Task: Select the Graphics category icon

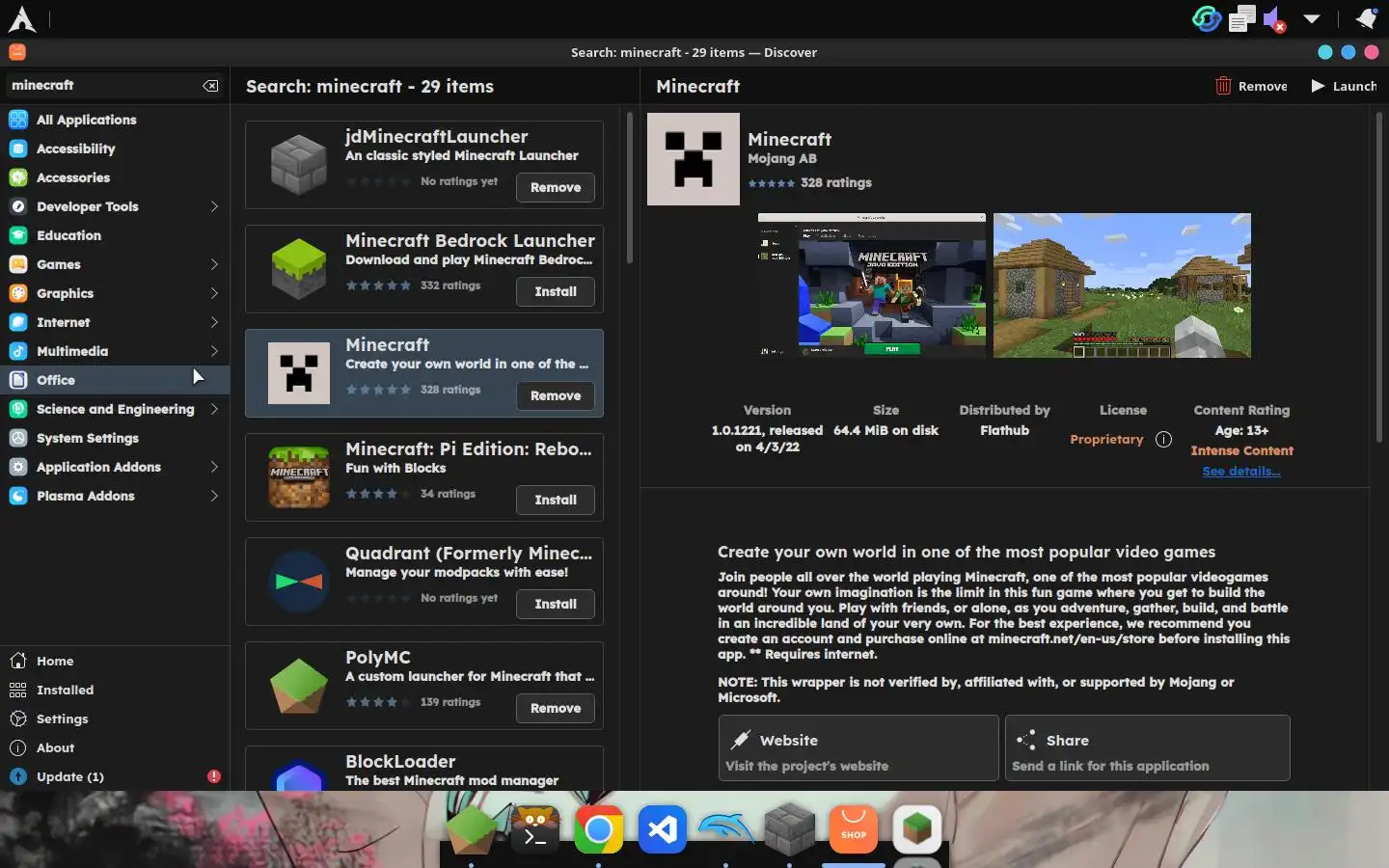Action: pos(18,293)
